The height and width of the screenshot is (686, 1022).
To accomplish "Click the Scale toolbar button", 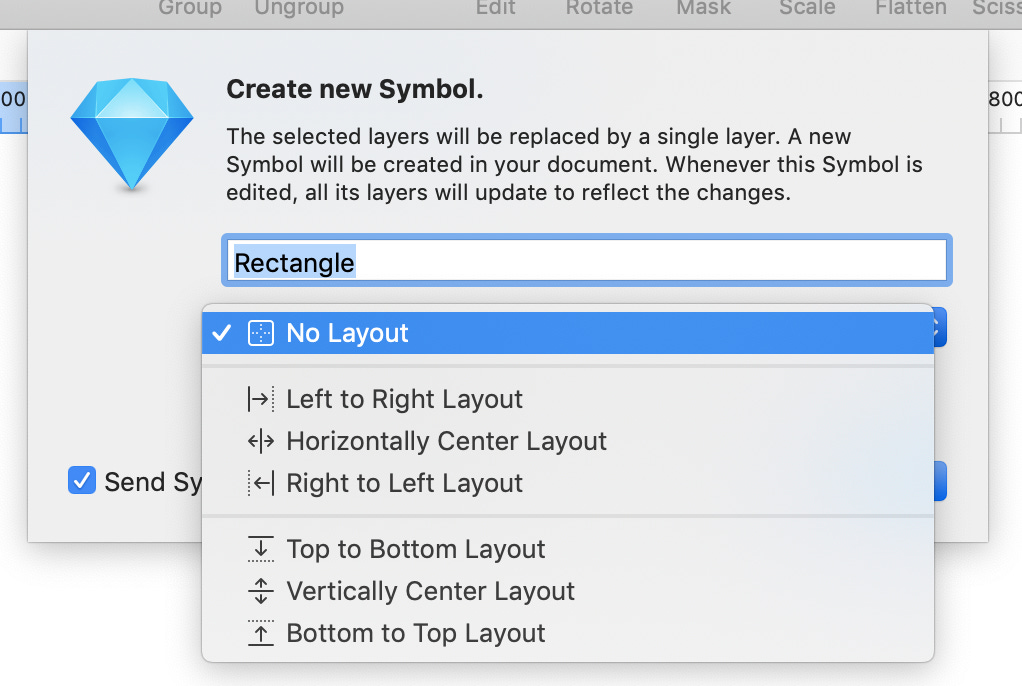I will click(x=807, y=8).
